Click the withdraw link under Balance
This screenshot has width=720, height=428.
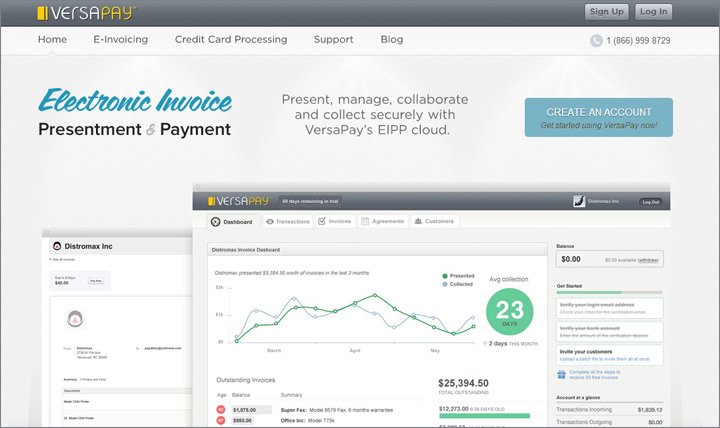(648, 260)
